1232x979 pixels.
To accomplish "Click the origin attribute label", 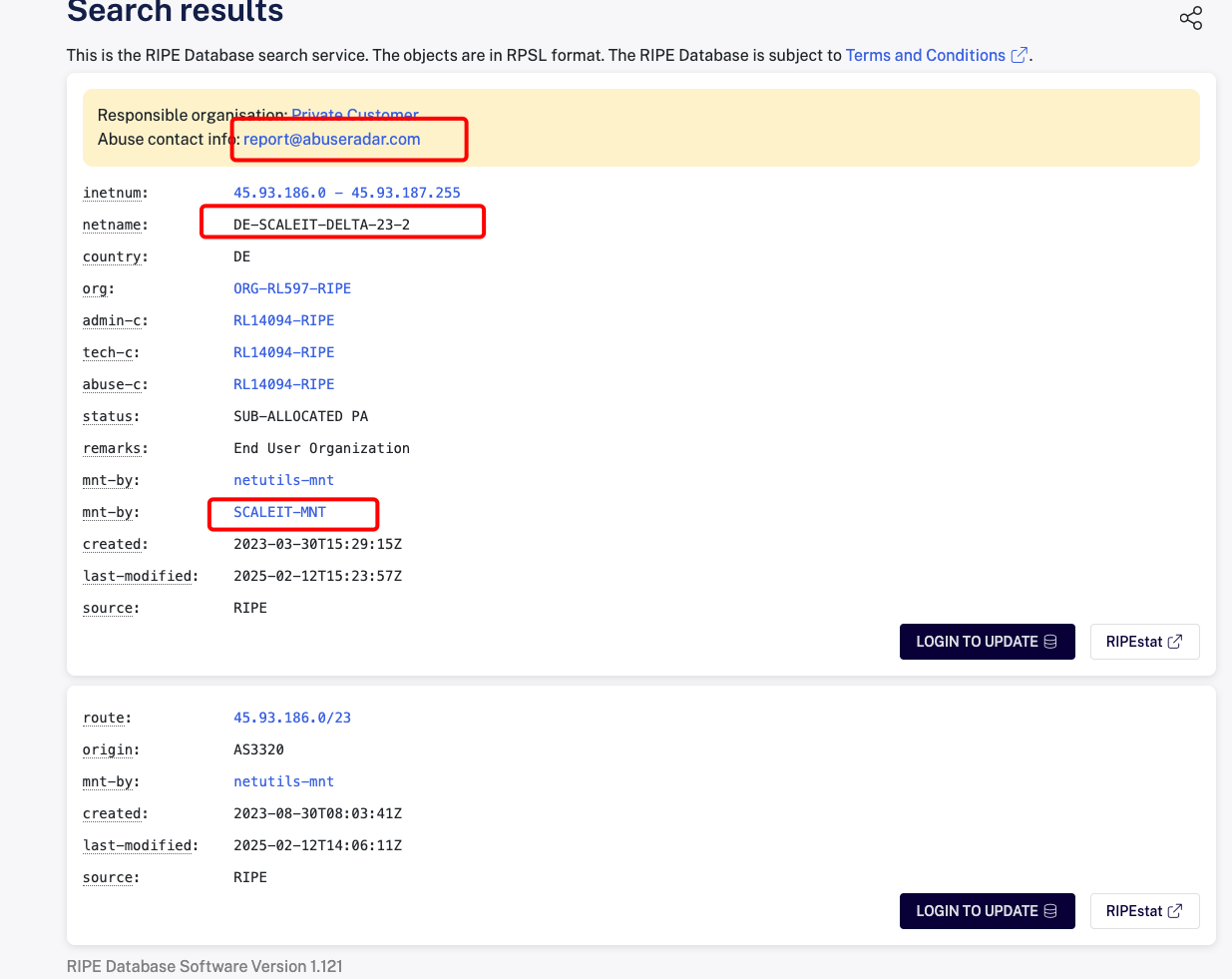I will tap(111, 749).
